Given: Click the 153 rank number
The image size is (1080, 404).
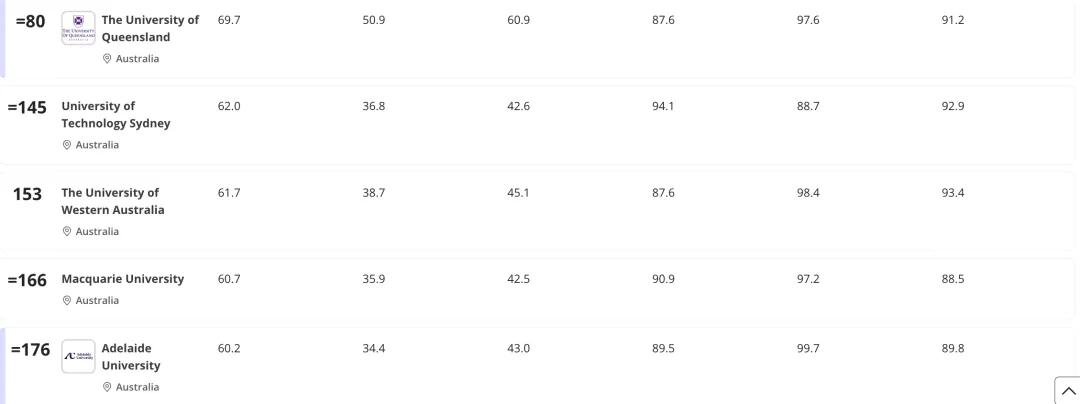Looking at the screenshot, I should tap(27, 194).
